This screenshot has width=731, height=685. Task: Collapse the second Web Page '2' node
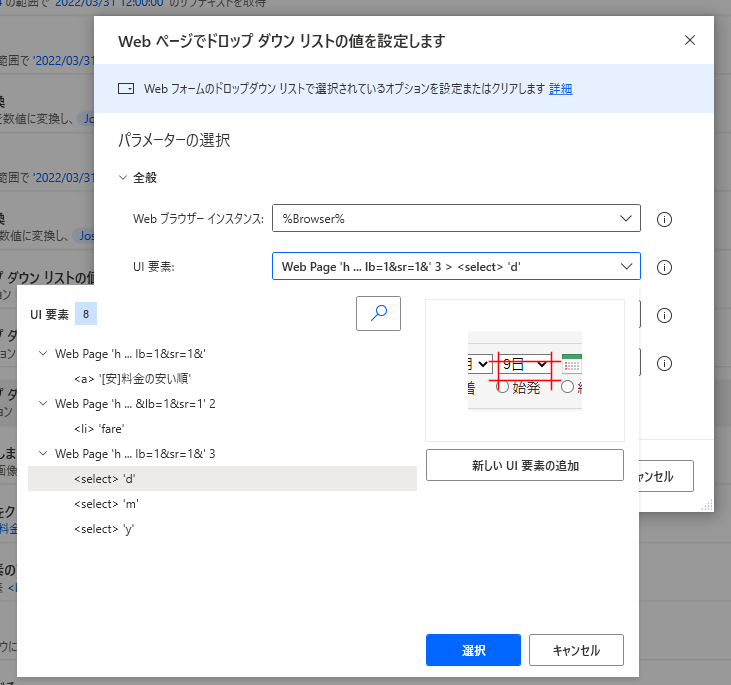tap(42, 404)
